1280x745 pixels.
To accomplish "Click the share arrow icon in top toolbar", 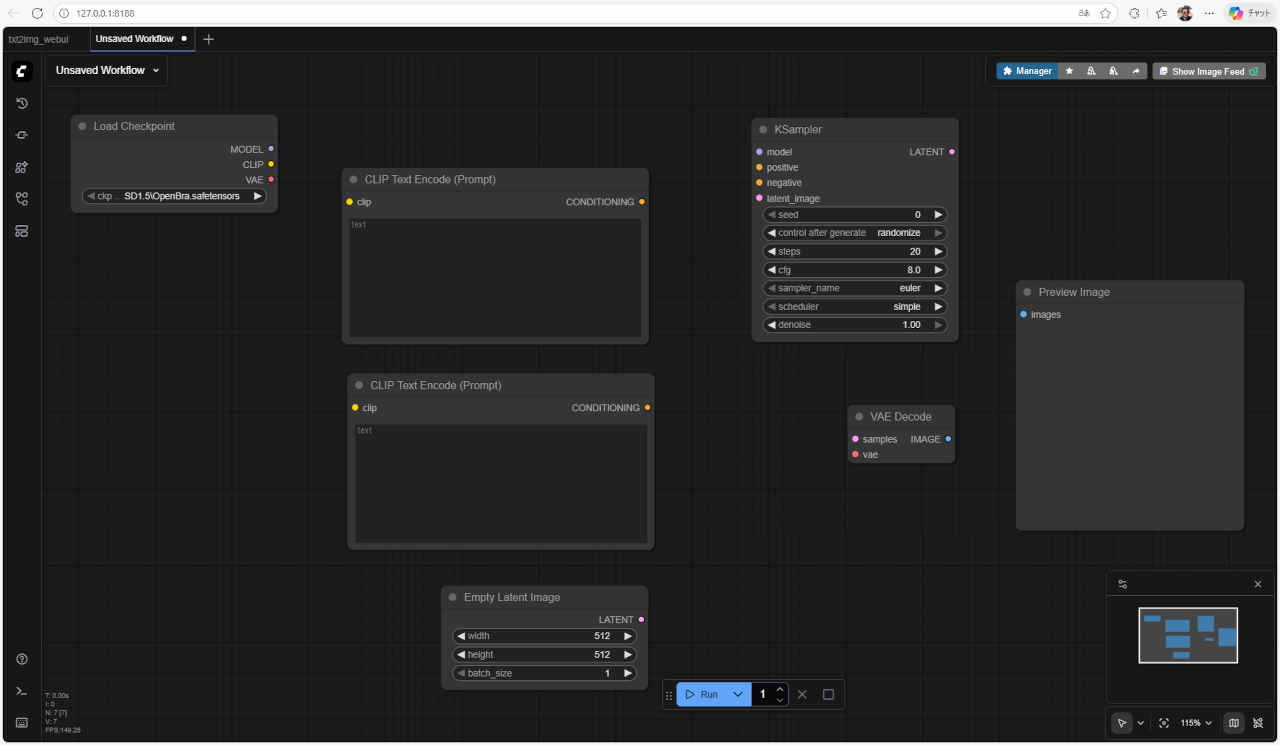I will tap(1136, 71).
